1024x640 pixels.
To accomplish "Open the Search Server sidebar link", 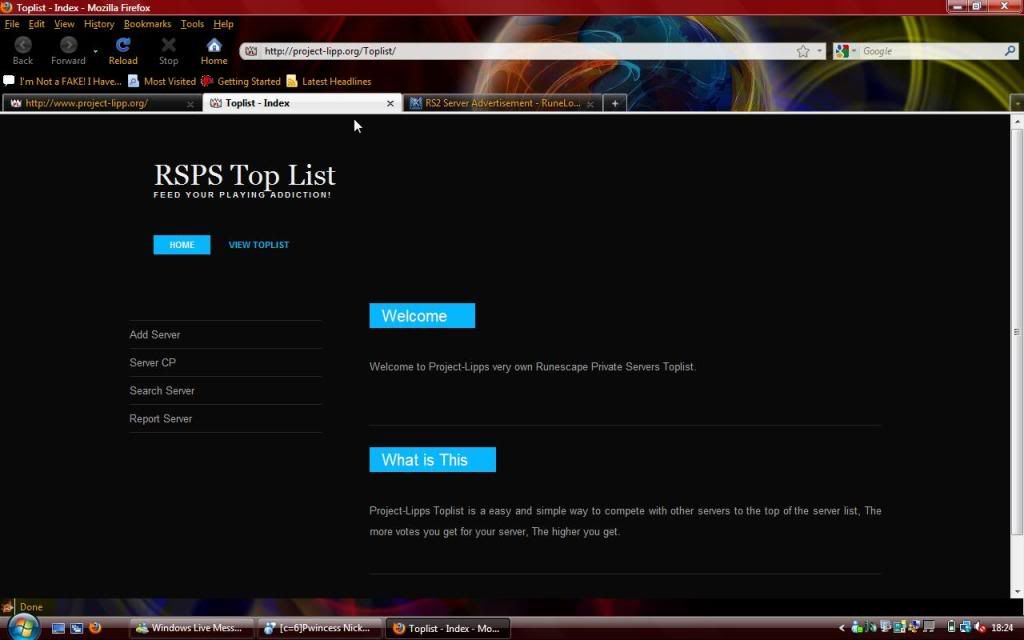I will click(x=162, y=391).
